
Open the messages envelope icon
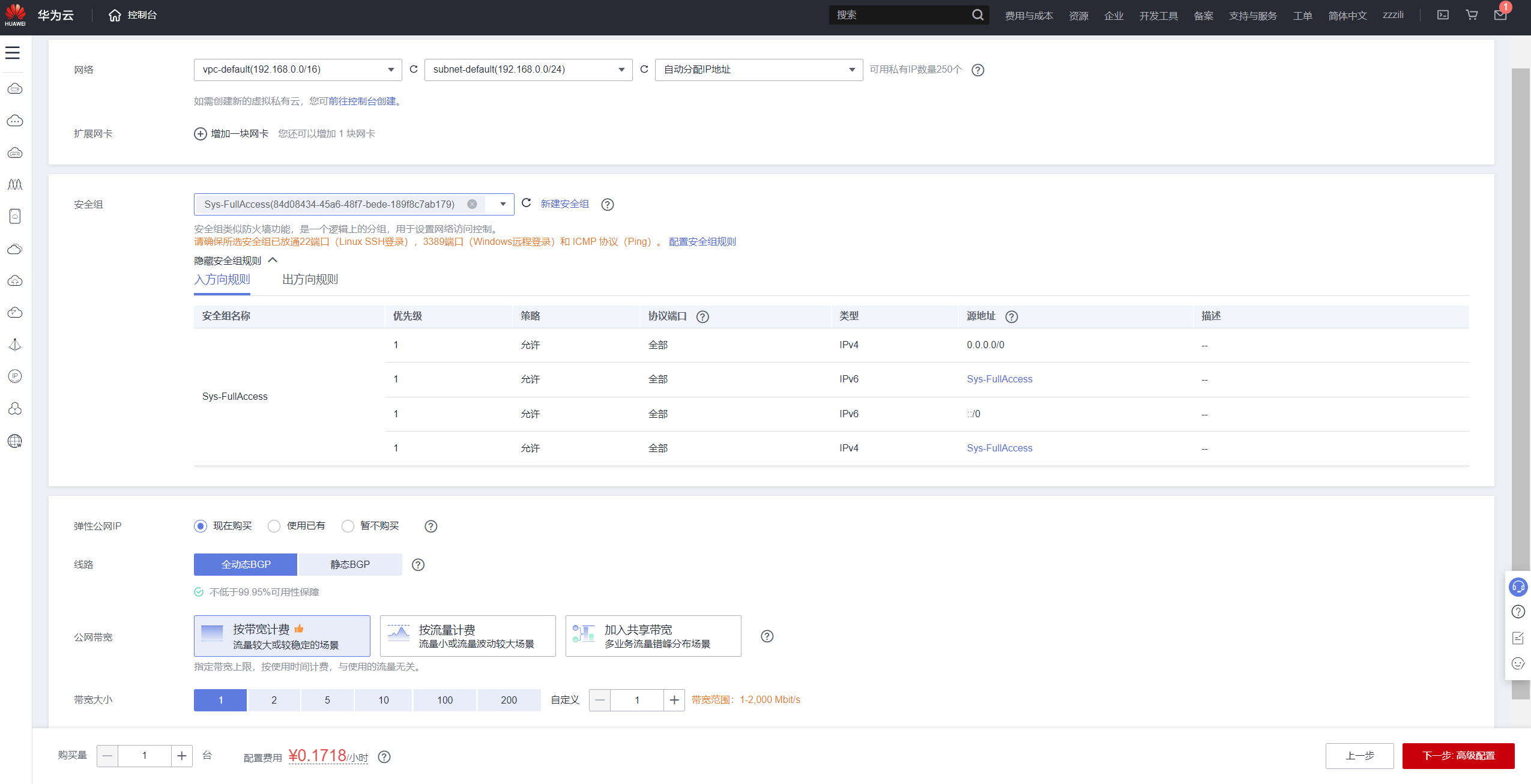pyautogui.click(x=1500, y=15)
